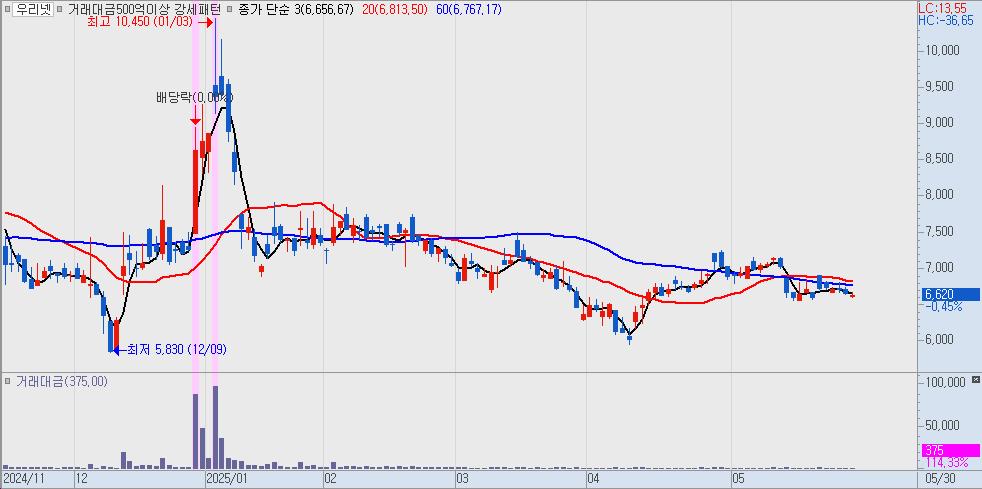The image size is (982, 489).
Task: Click the 02 month date axis label
Action: (331, 480)
